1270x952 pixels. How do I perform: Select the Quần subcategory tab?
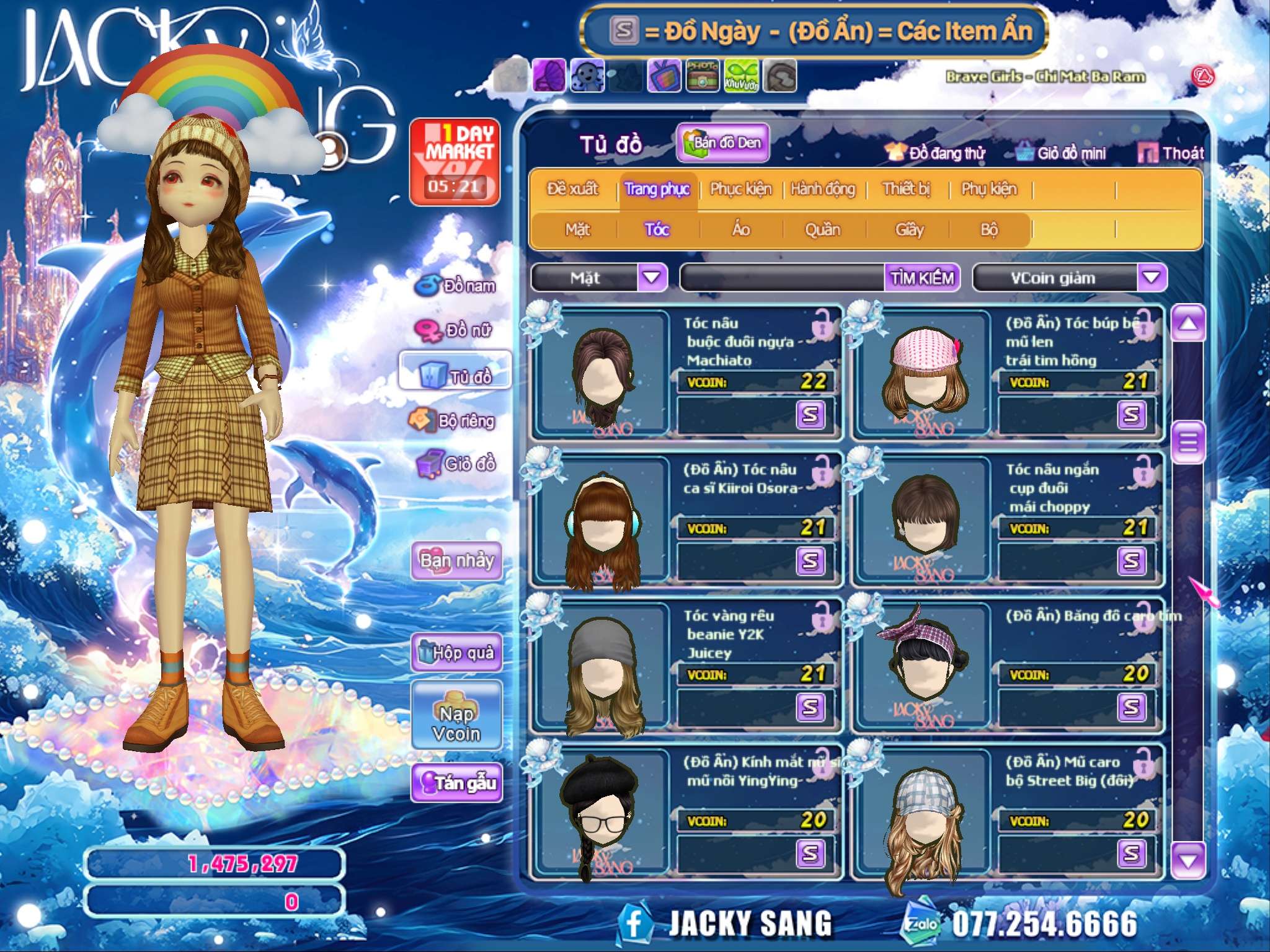(x=822, y=229)
